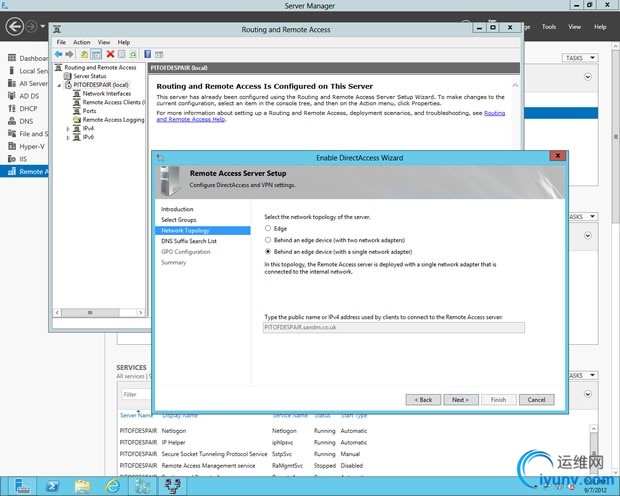Image resolution: width=620 pixels, height=496 pixels.
Task: Go to Select Groups wizard step
Action: [179, 220]
